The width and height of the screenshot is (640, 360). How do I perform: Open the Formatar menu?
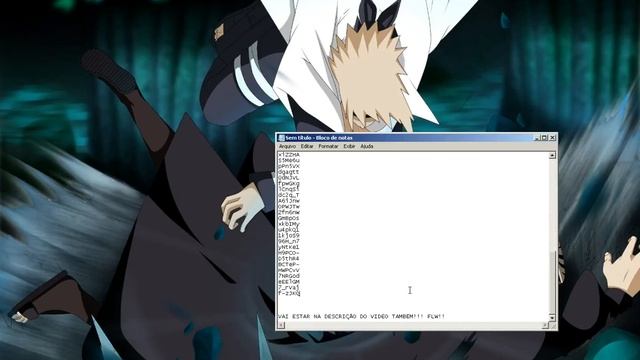click(x=328, y=146)
